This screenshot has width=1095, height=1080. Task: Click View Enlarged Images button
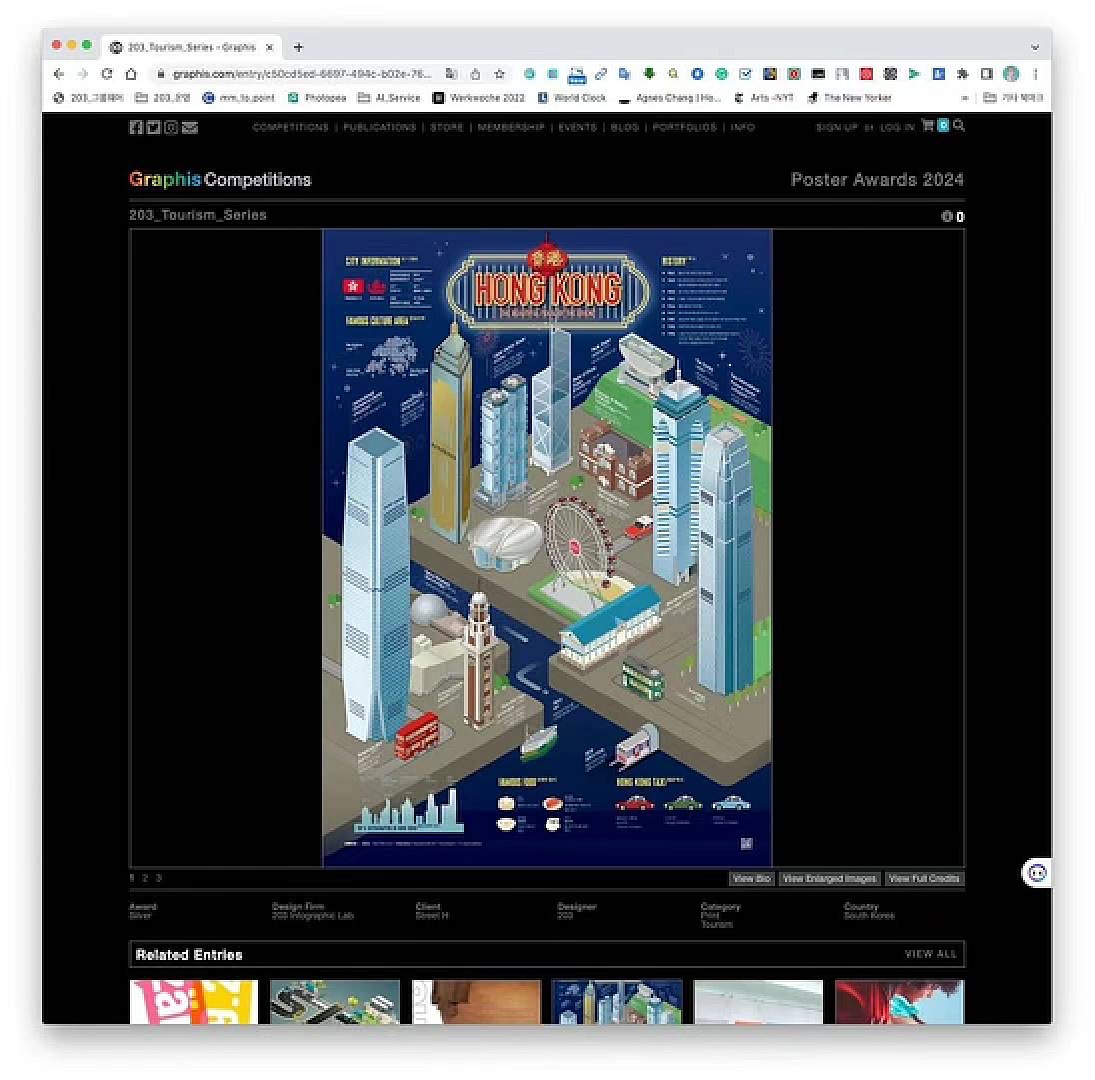(x=829, y=878)
